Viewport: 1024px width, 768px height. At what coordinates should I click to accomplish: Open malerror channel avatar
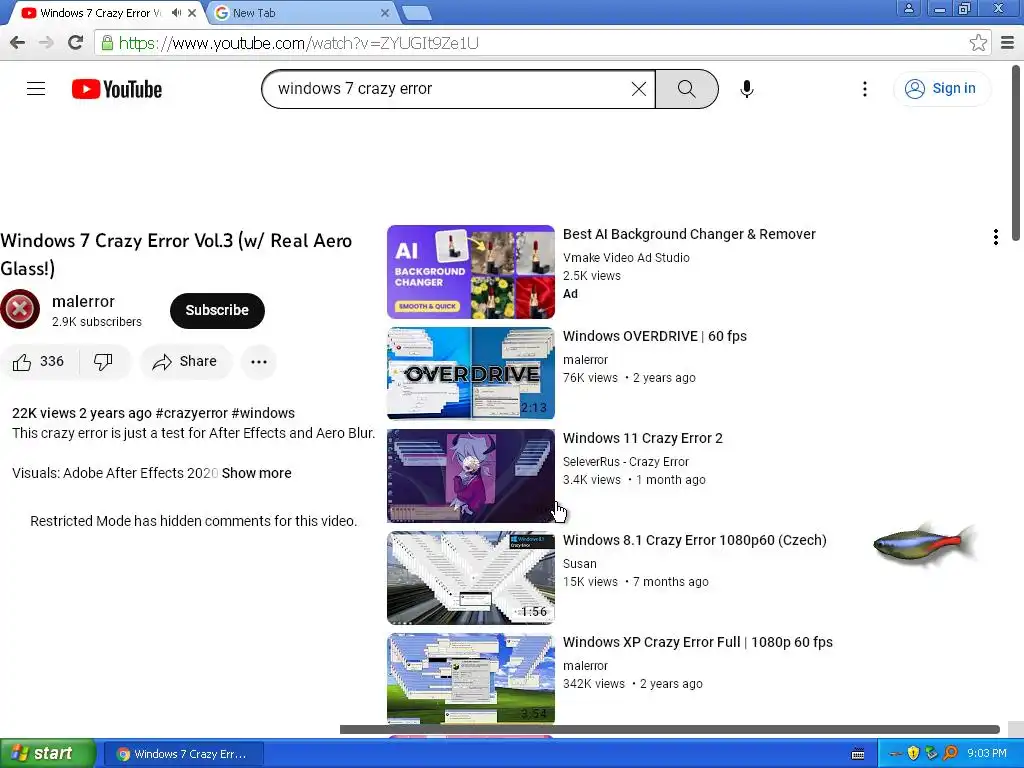pos(20,309)
